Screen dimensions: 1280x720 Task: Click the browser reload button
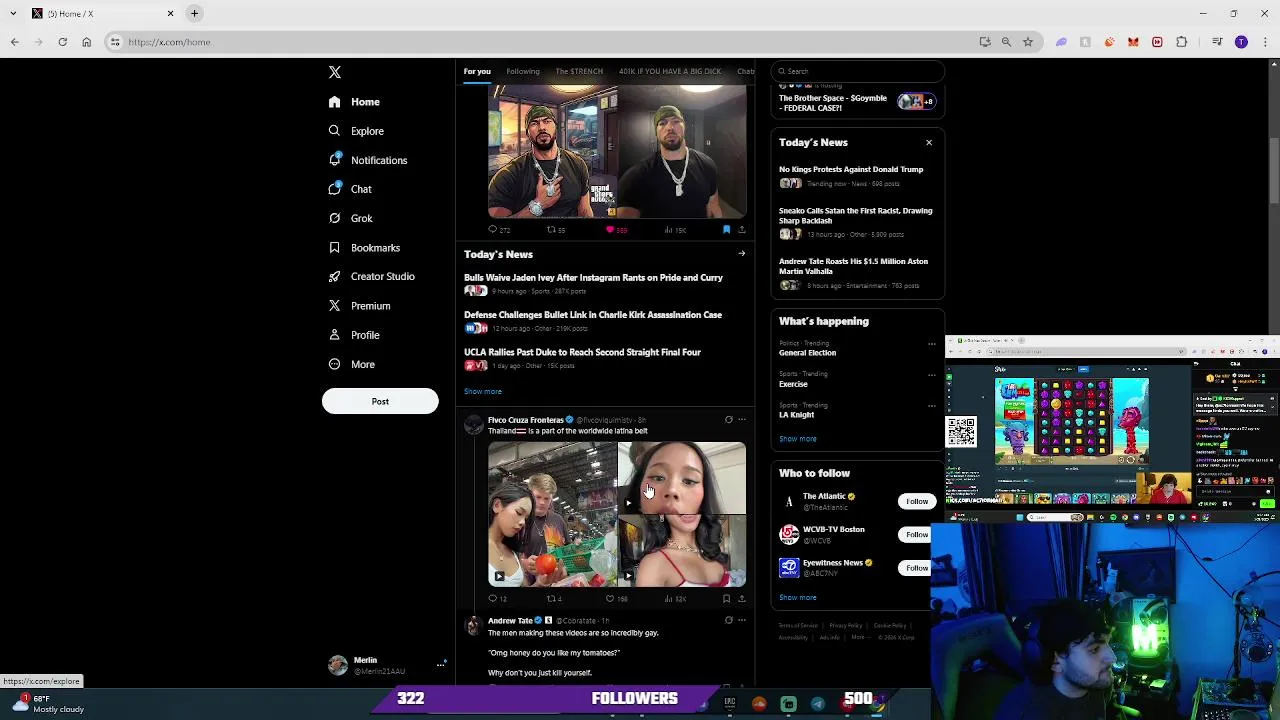62,42
